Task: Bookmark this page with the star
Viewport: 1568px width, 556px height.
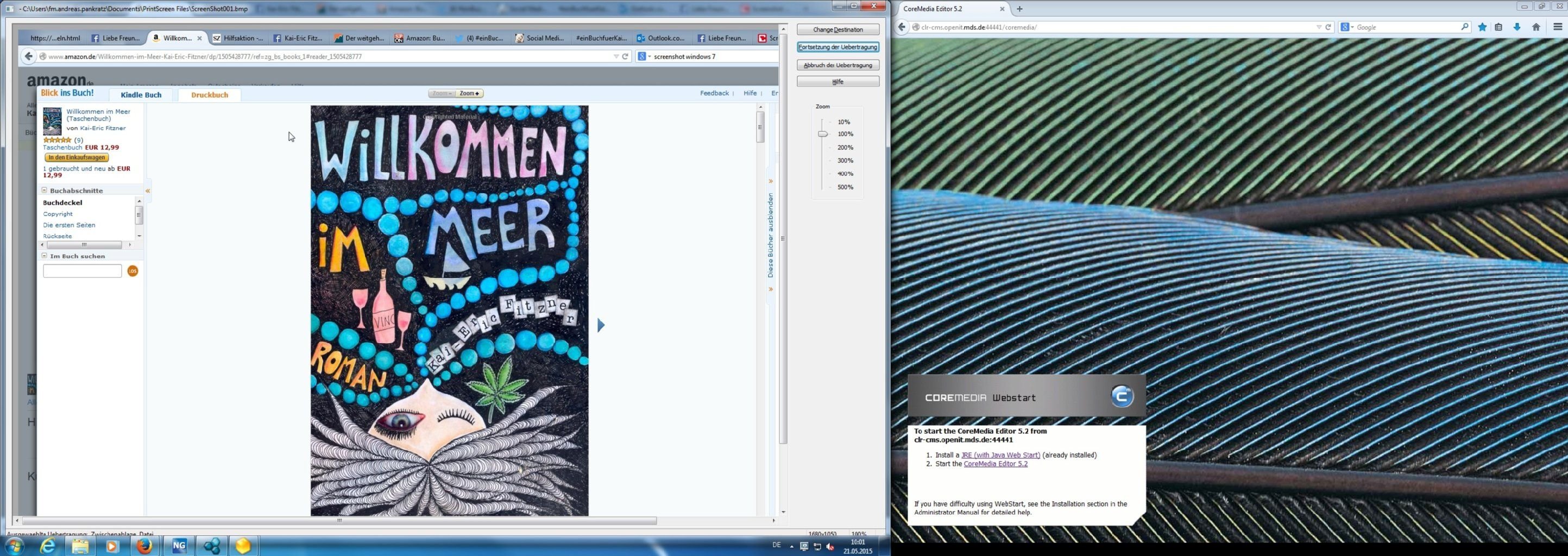Action: (x=1482, y=27)
